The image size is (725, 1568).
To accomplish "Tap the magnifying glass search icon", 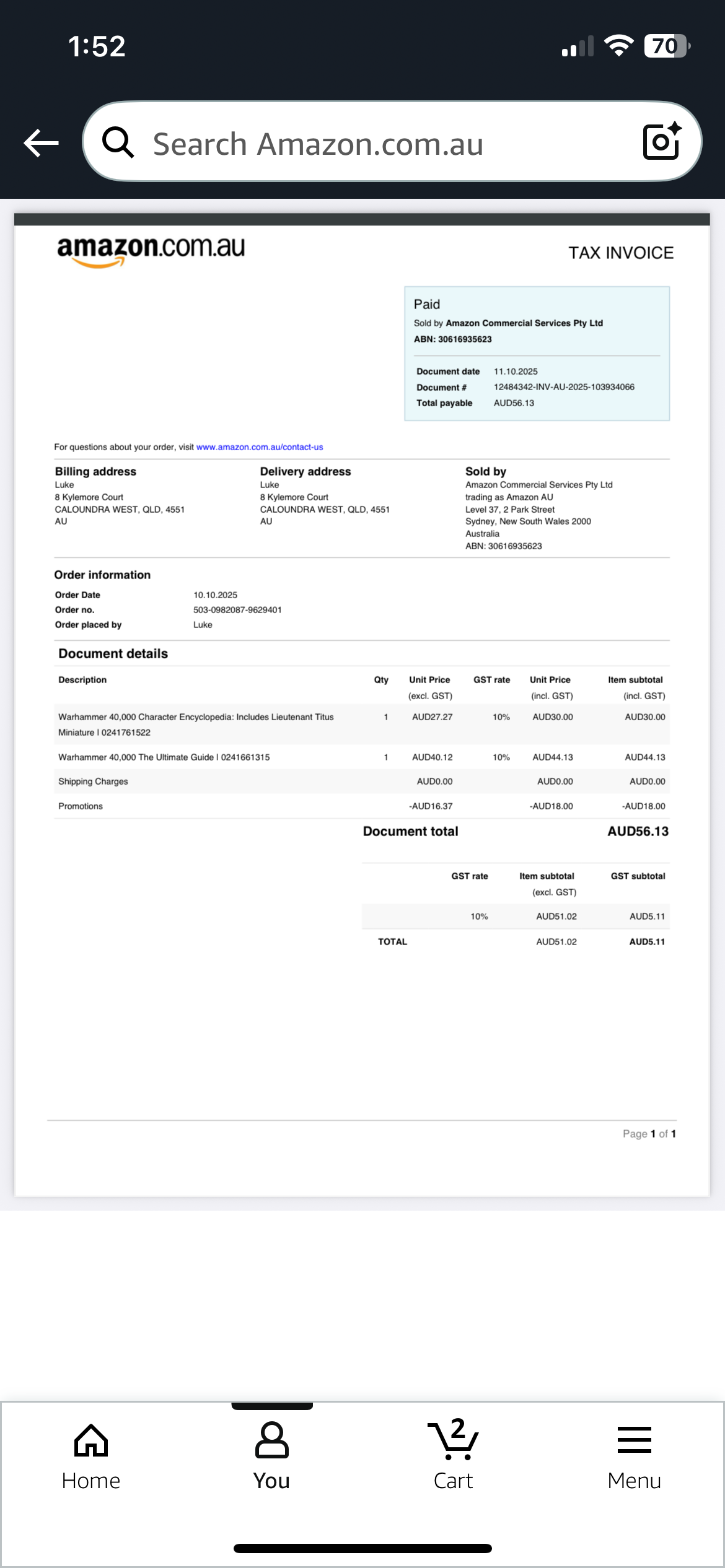I will (x=118, y=142).
